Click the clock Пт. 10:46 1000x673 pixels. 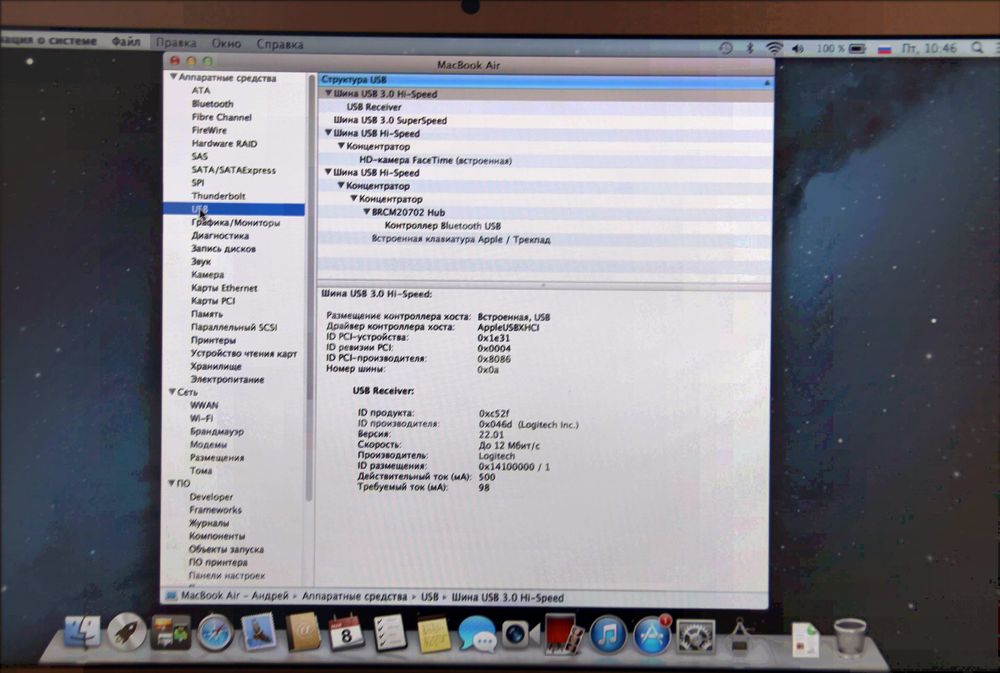pyautogui.click(x=929, y=48)
